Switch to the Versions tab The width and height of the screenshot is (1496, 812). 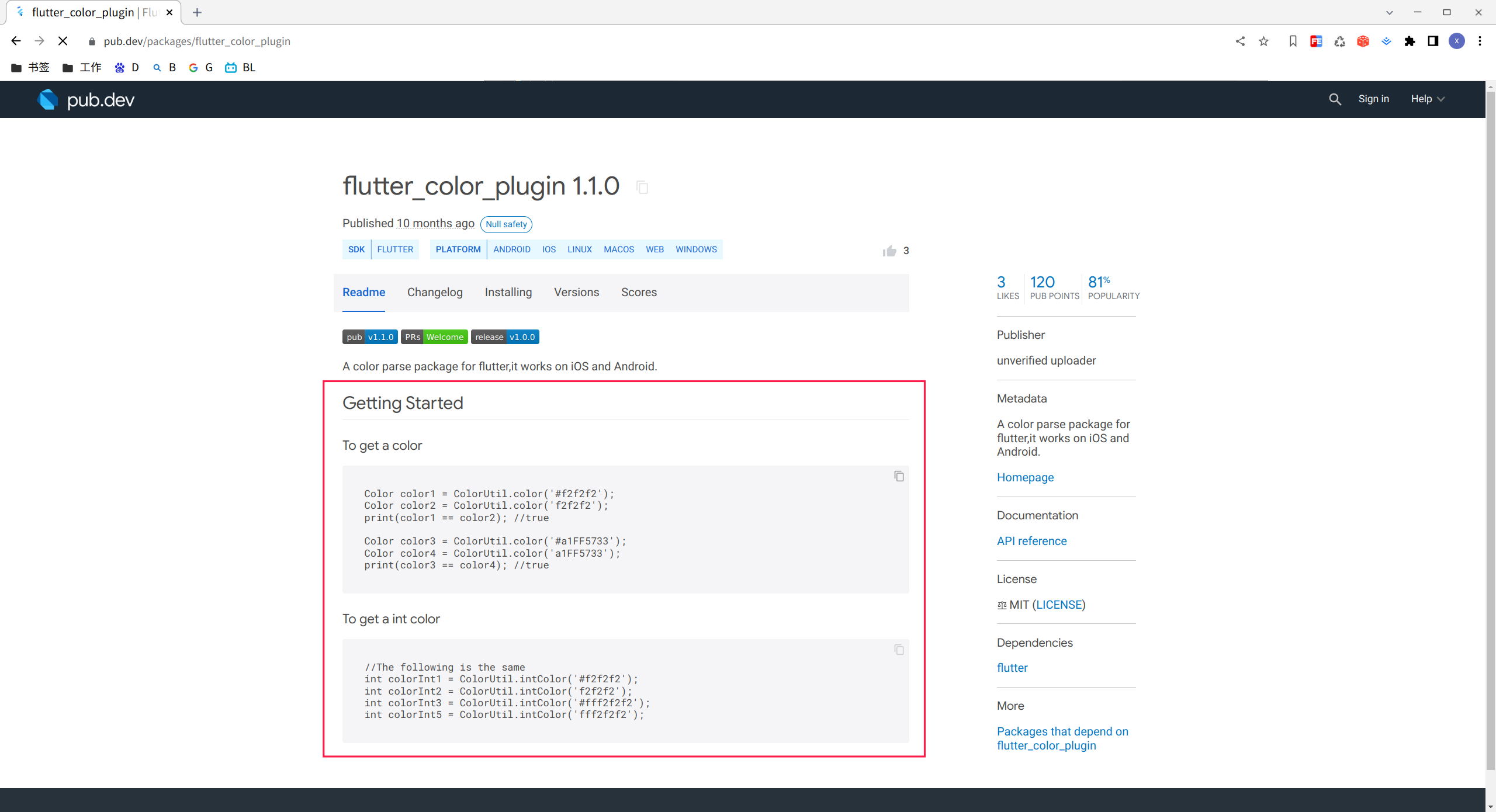coord(576,292)
